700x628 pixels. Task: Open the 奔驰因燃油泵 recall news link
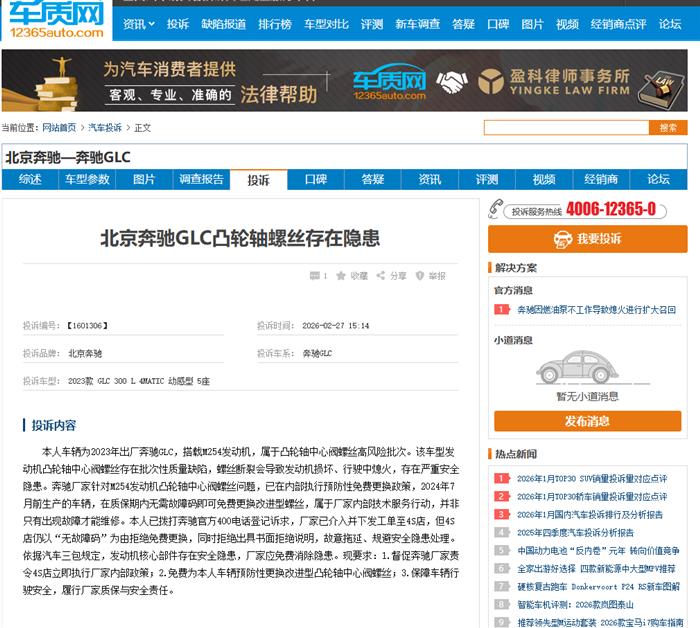click(x=596, y=310)
